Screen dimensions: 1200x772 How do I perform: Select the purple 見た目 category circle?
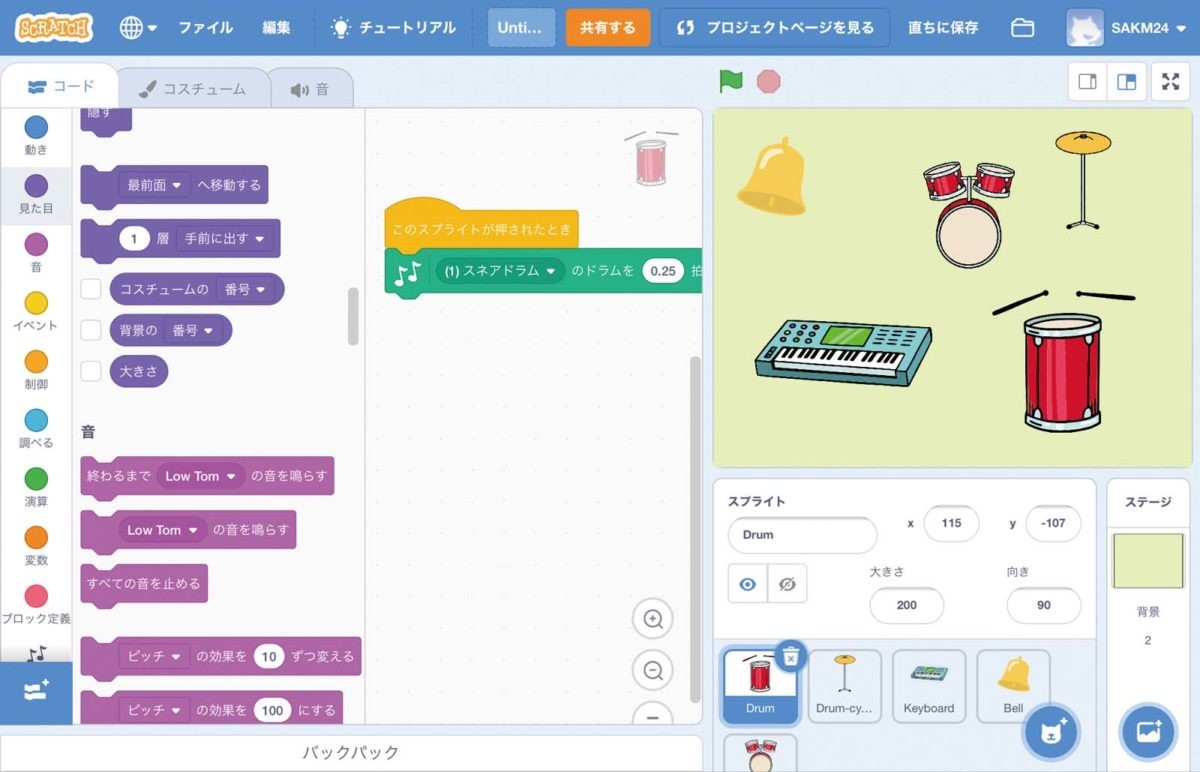point(36,186)
